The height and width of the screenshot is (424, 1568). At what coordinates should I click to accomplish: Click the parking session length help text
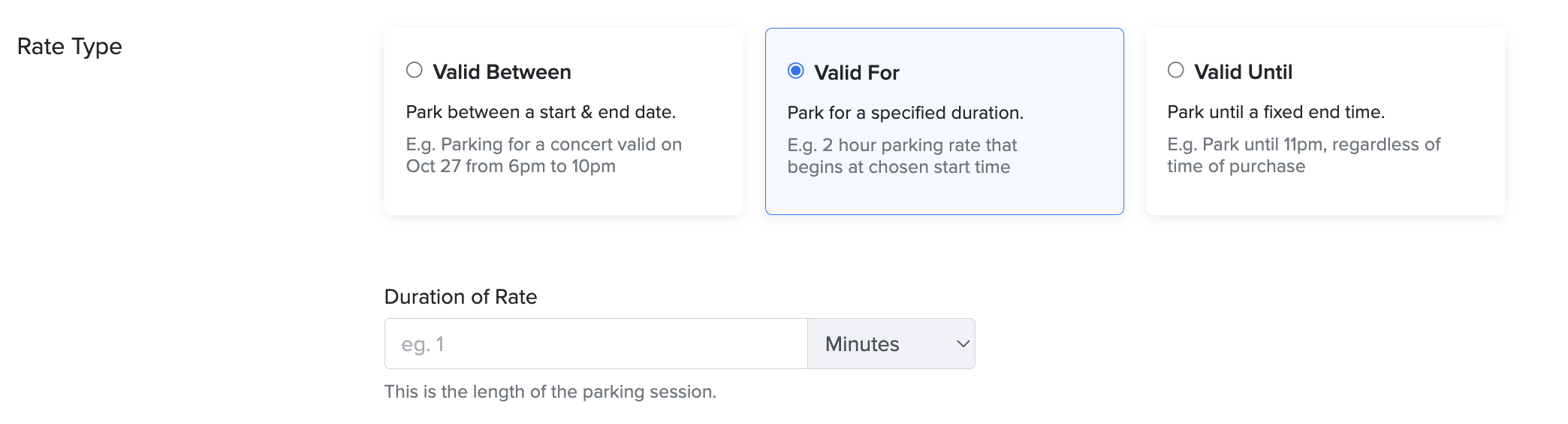pos(550,392)
